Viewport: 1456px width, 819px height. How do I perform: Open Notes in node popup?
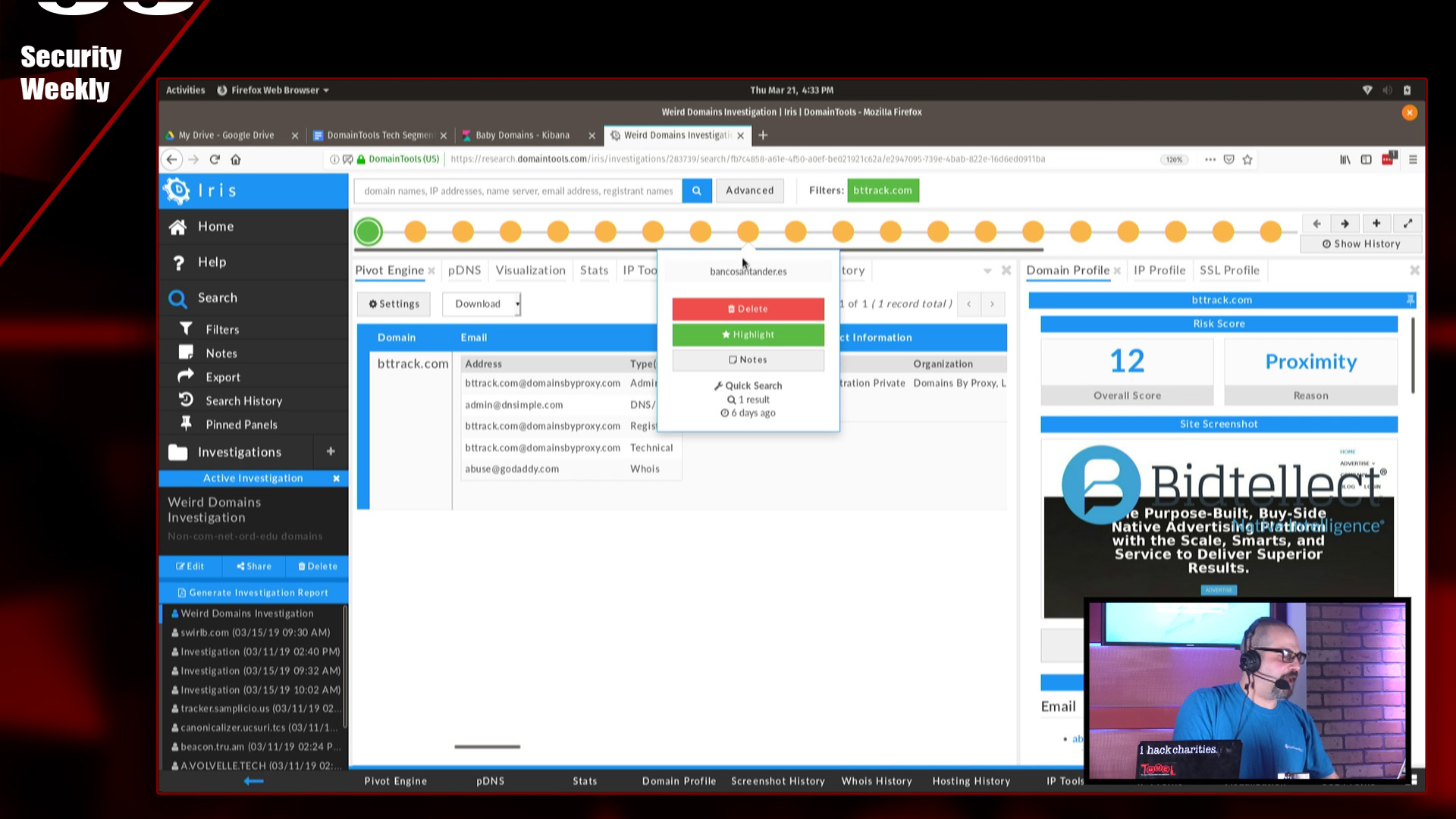[x=748, y=360]
